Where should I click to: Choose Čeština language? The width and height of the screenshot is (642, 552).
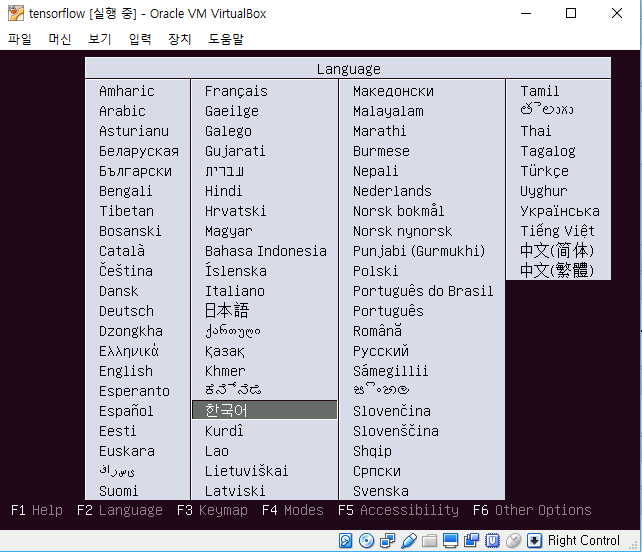(x=126, y=271)
